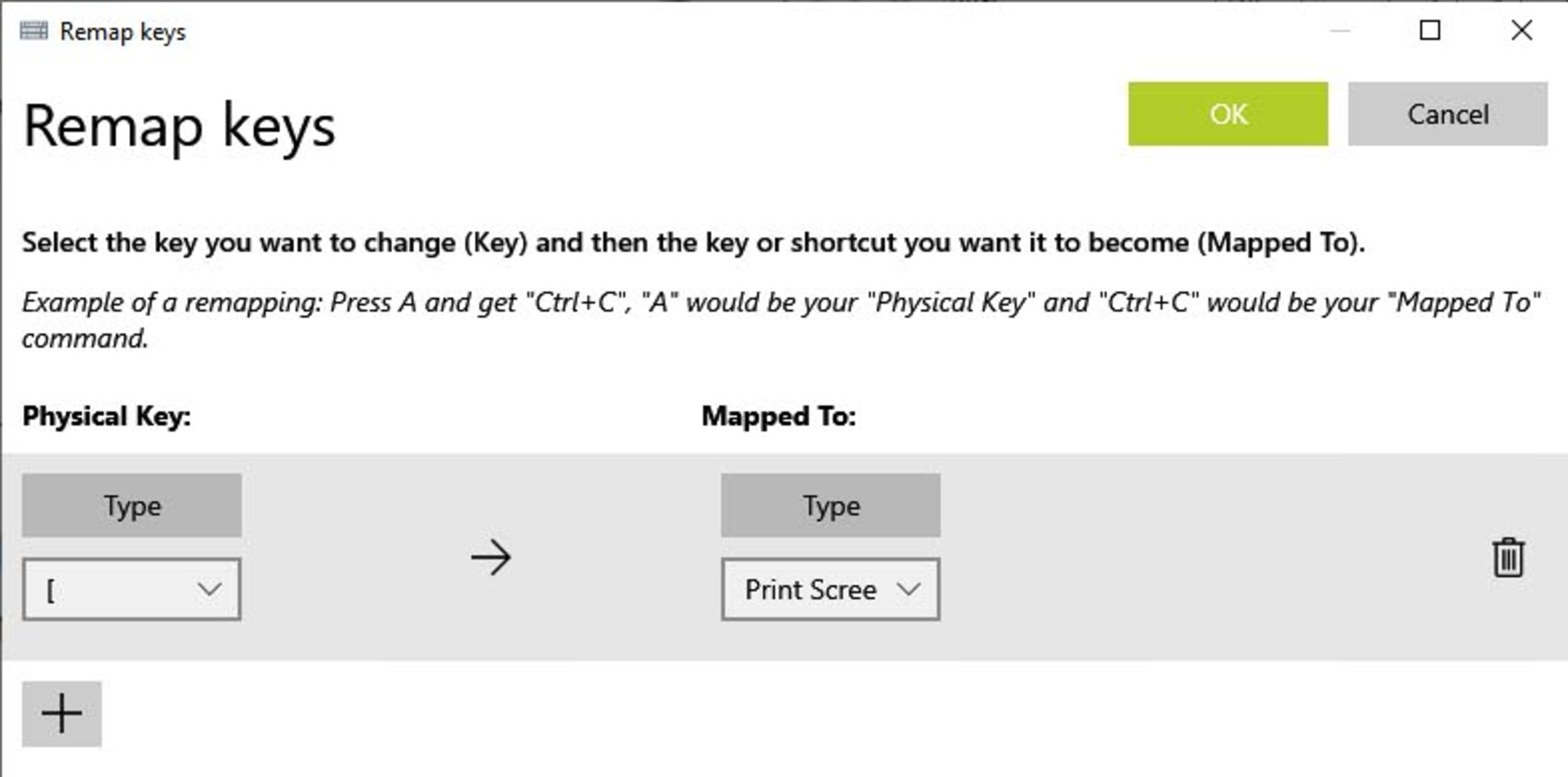Click the arrow between the two key columns
This screenshot has height=777, width=1568.
pyautogui.click(x=491, y=558)
